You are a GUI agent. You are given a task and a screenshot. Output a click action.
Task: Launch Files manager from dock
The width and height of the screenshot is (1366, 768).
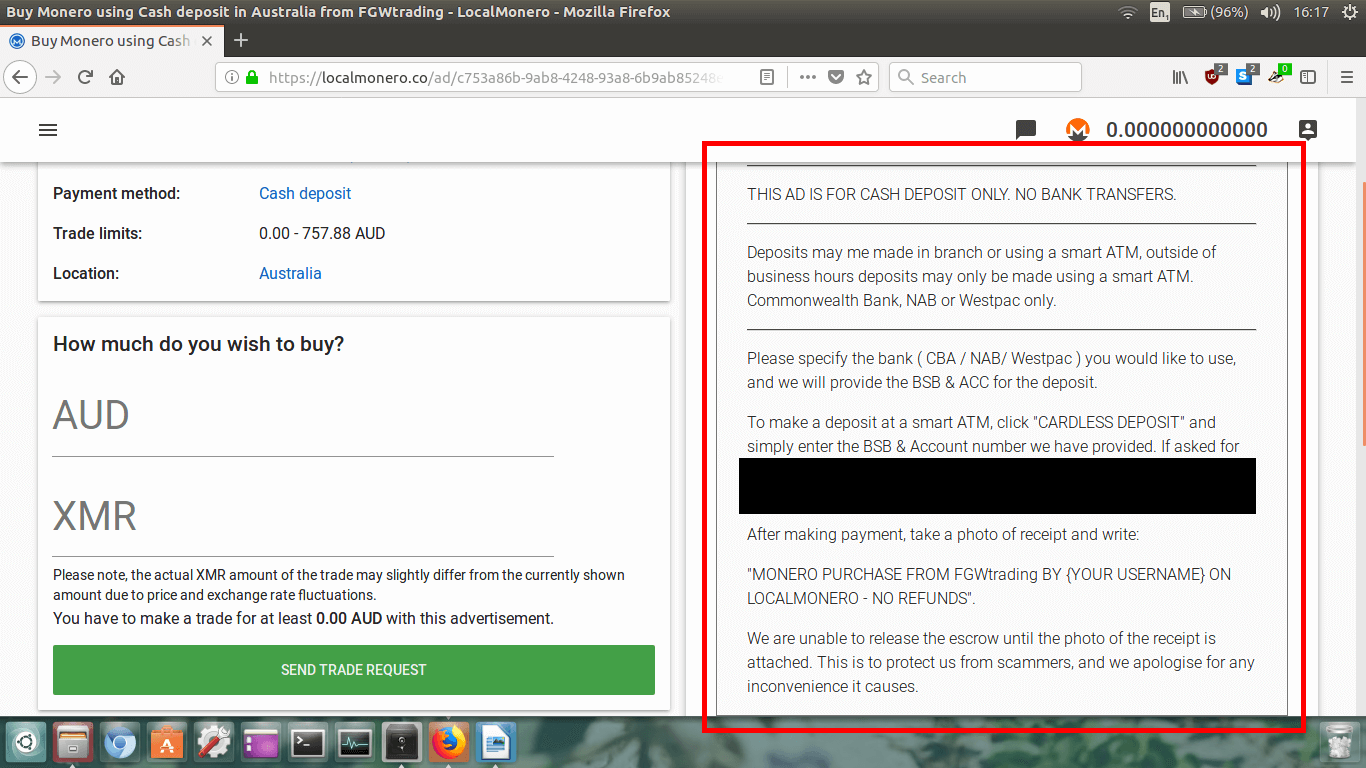(73, 743)
